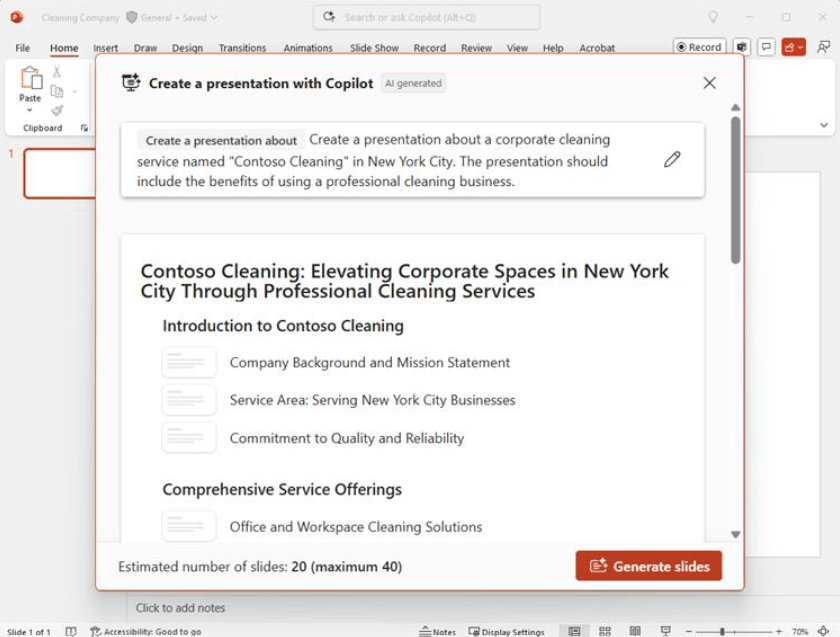Screen dimensions: 840x637
Task: Click the PowerPoint app logo
Action: coord(17,17)
